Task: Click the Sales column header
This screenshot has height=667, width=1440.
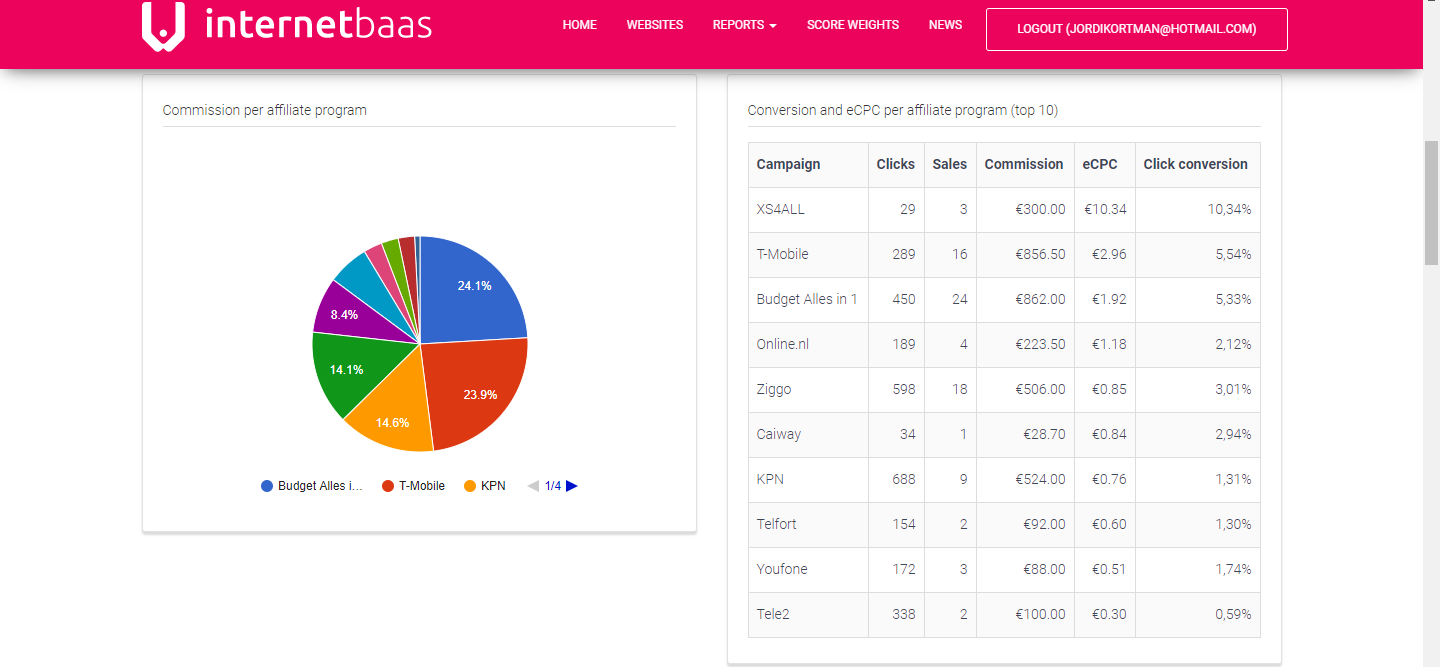Action: pos(949,164)
